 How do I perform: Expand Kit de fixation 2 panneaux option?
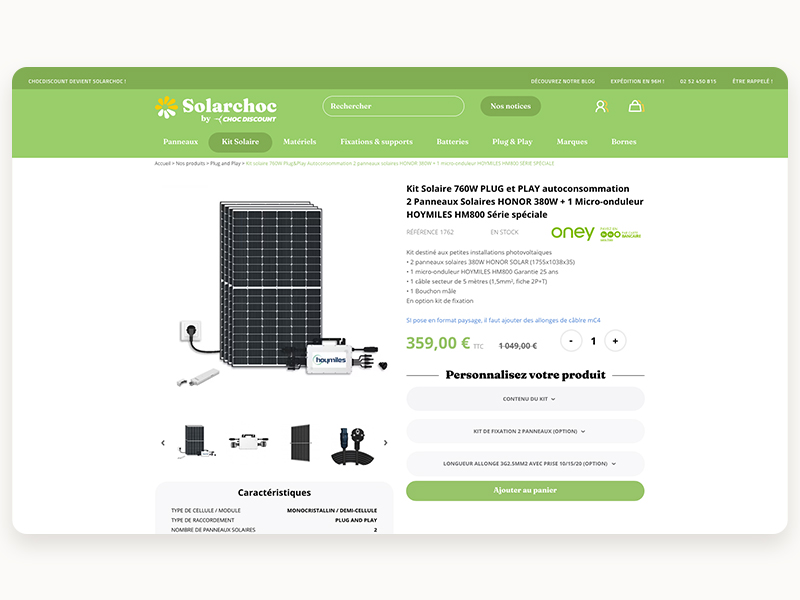coord(525,431)
